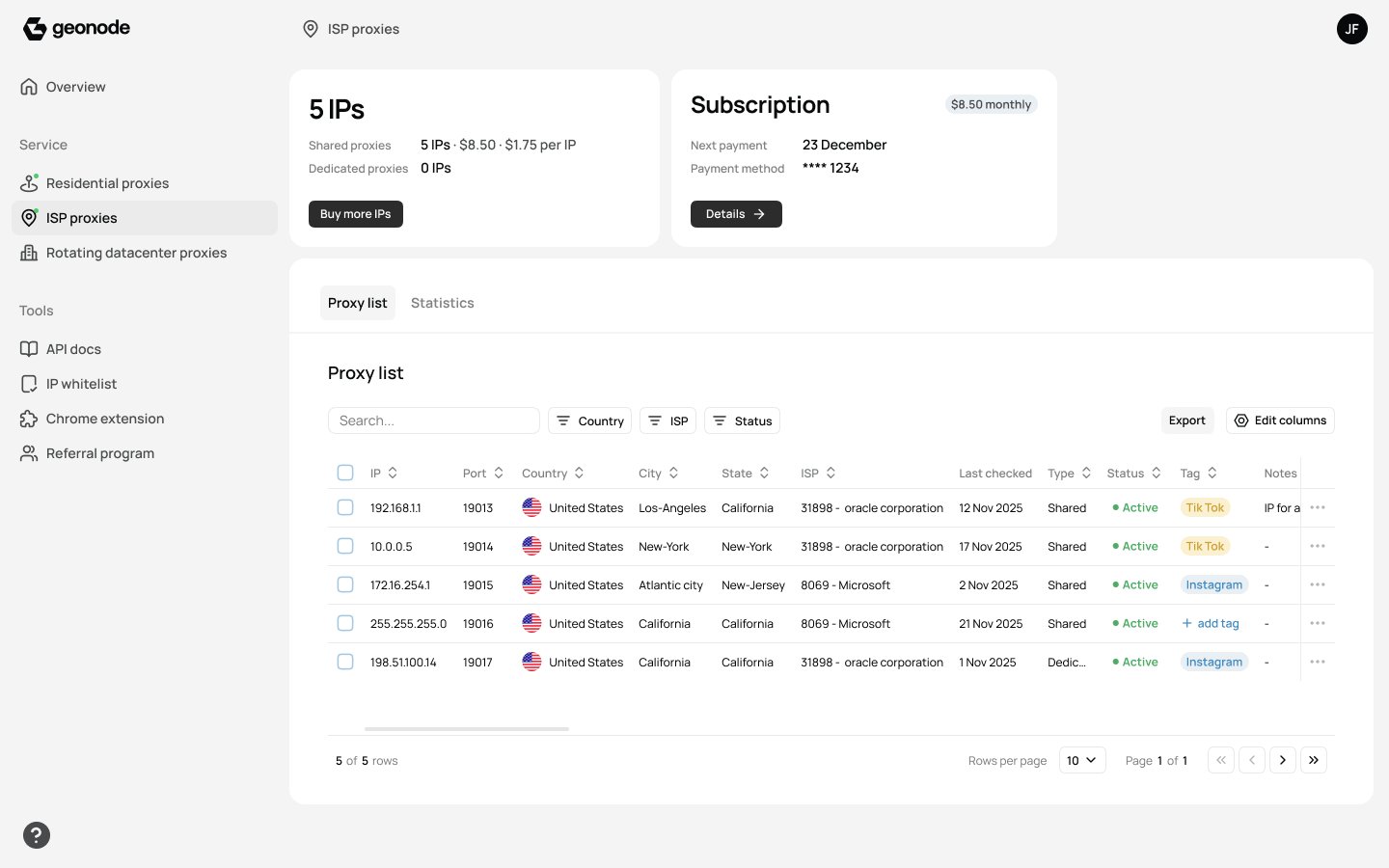Viewport: 1389px width, 868px height.
Task: Click the Buy more IPs button
Action: 355,214
